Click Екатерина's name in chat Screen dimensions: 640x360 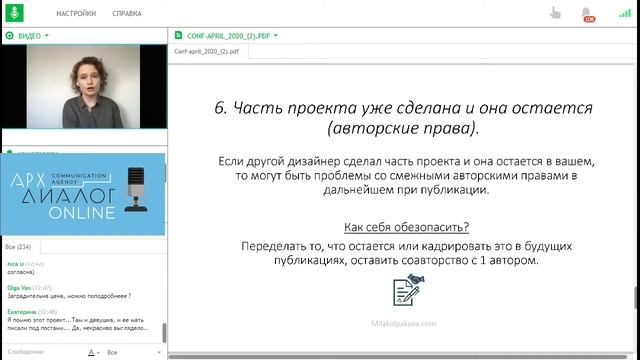pyautogui.click(x=22, y=312)
